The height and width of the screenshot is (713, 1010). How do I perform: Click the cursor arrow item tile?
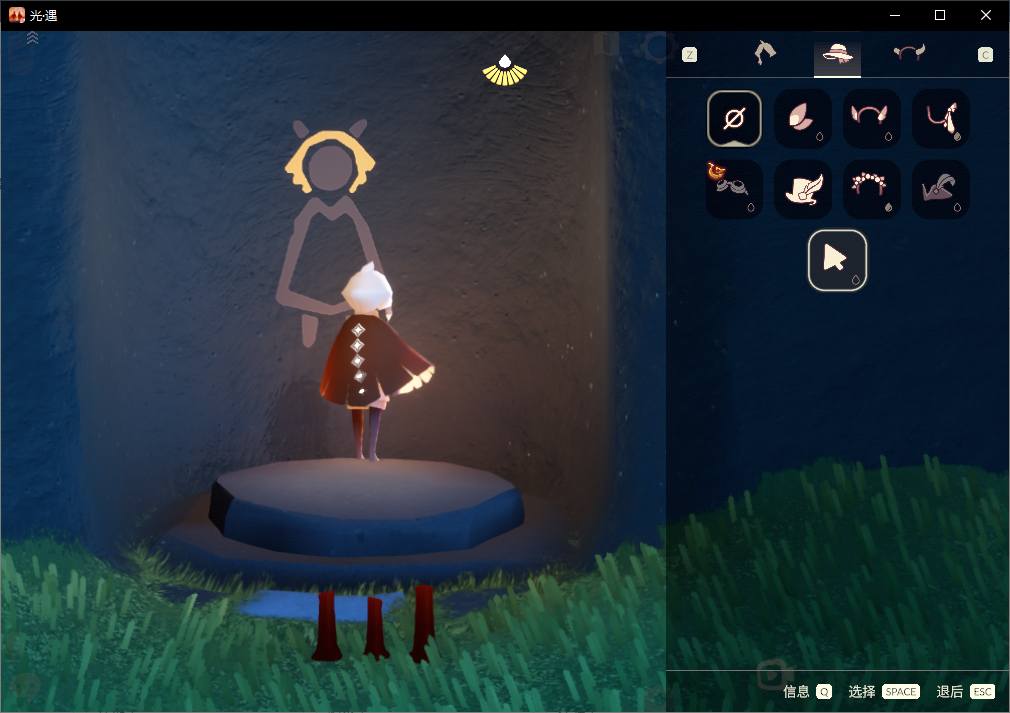click(837, 260)
